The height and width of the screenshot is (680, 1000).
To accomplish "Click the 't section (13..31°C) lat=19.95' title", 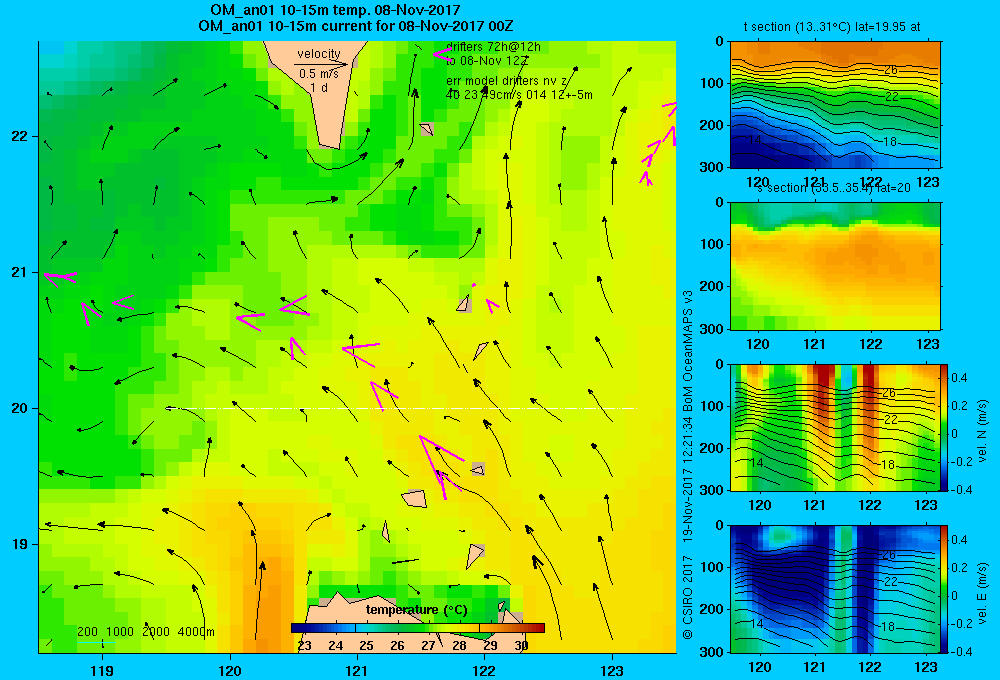I will tap(832, 27).
